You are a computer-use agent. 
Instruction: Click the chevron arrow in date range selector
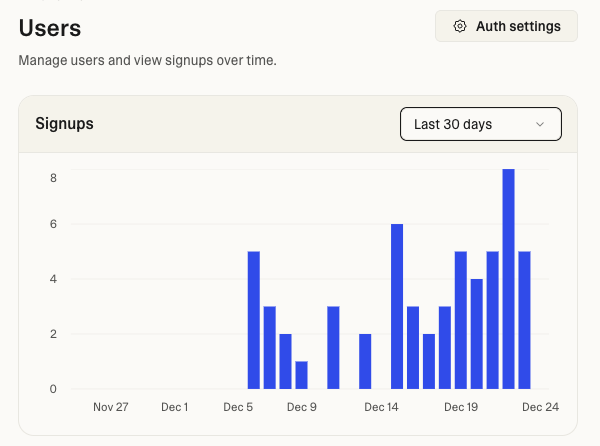540,124
